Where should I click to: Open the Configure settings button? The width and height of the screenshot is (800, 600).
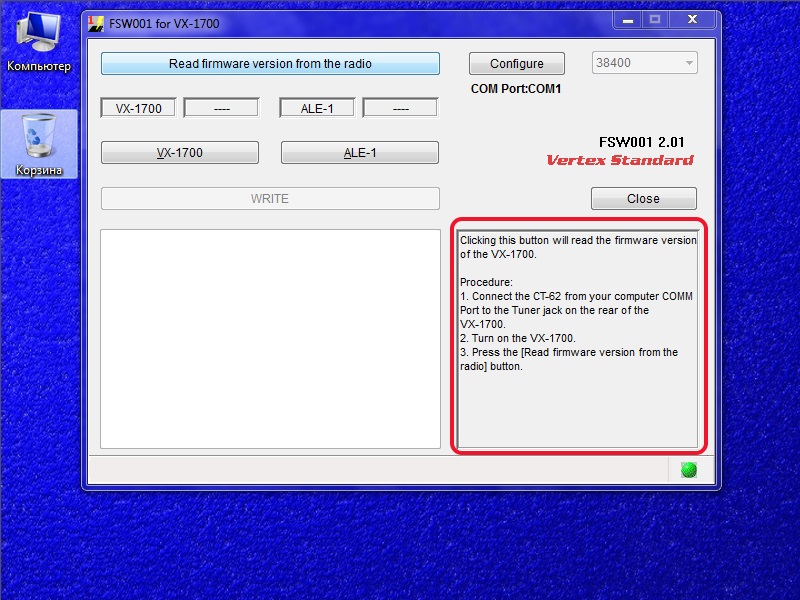tap(516, 64)
